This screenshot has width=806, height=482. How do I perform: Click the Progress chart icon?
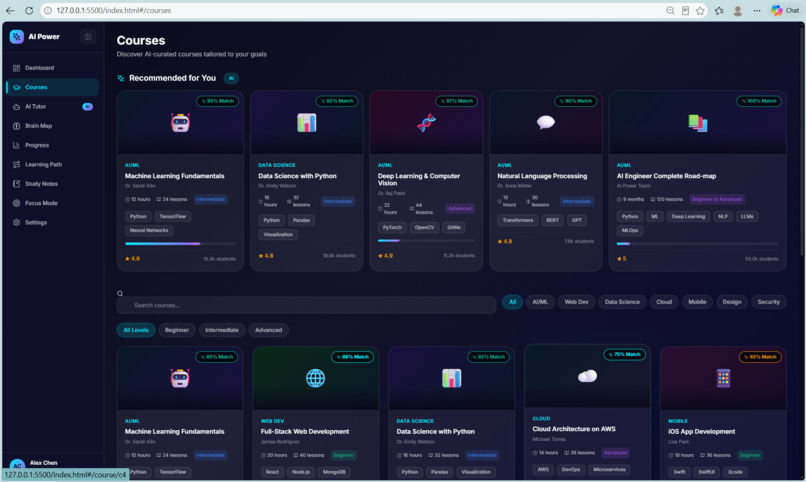tap(16, 145)
